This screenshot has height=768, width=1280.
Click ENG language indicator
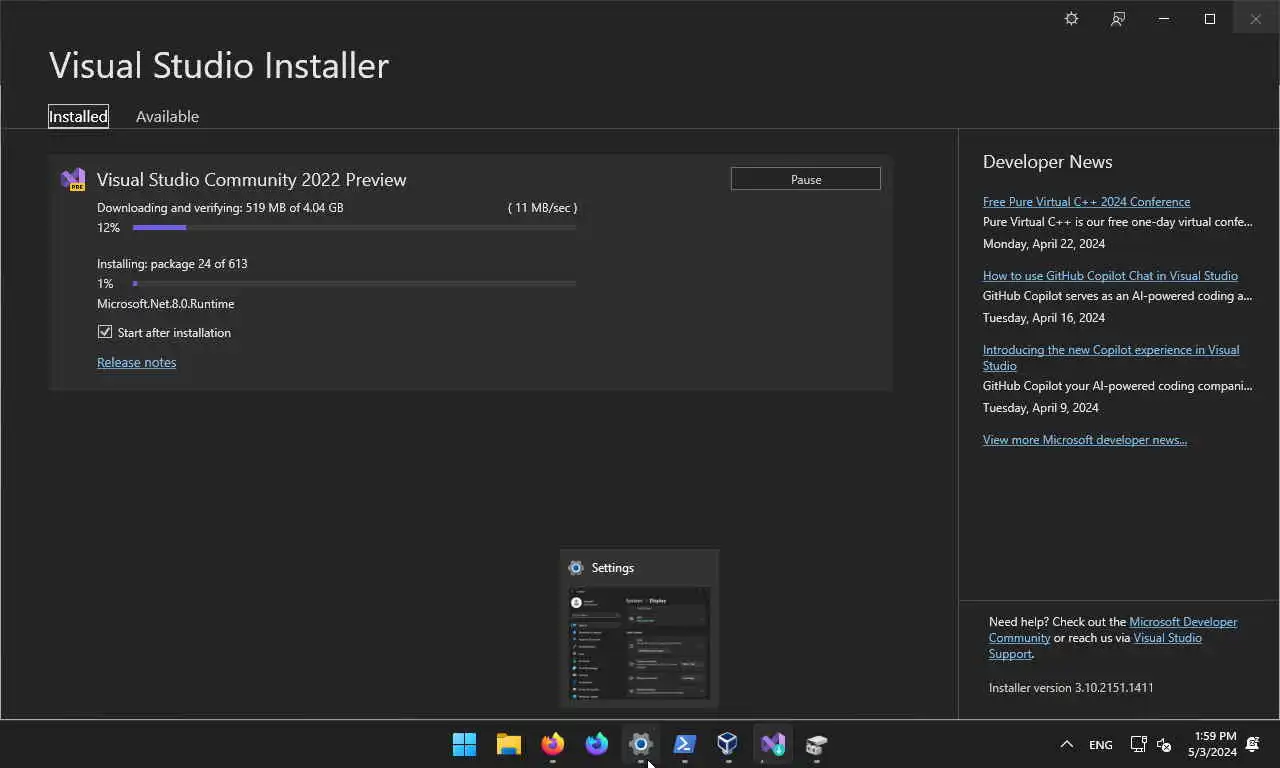click(1100, 745)
